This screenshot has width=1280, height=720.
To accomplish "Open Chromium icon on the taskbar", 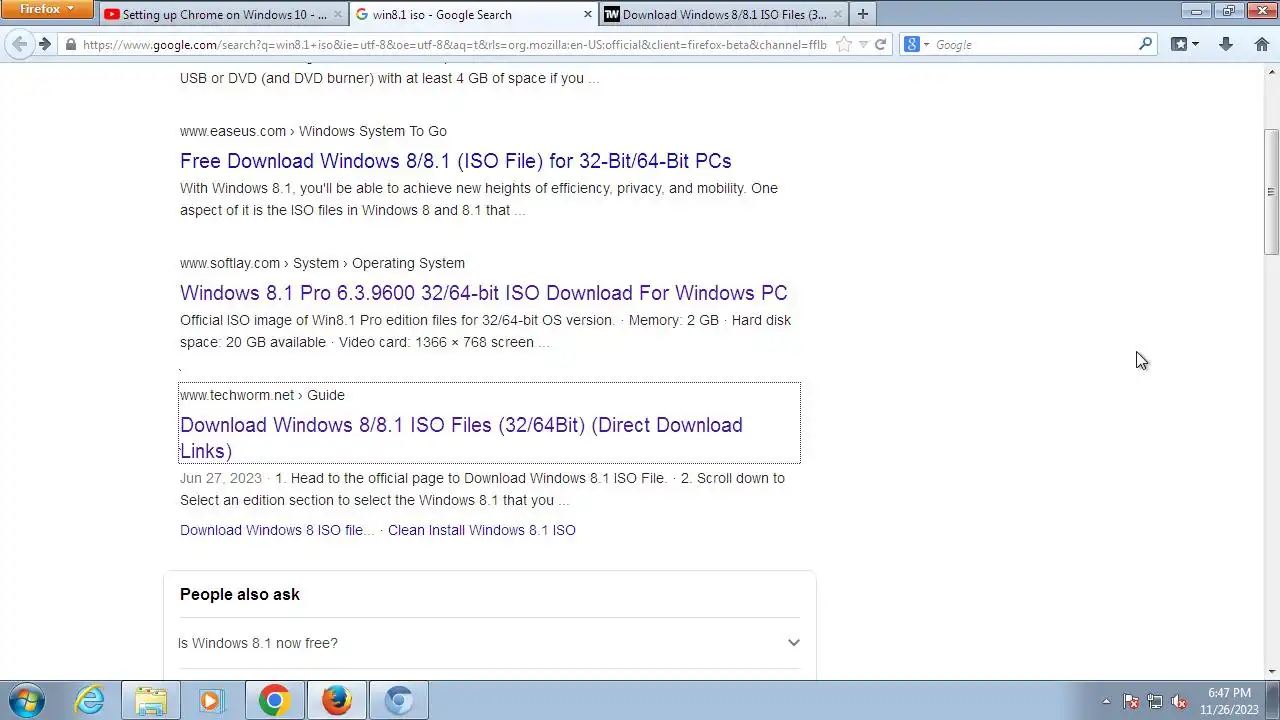I will tap(398, 700).
